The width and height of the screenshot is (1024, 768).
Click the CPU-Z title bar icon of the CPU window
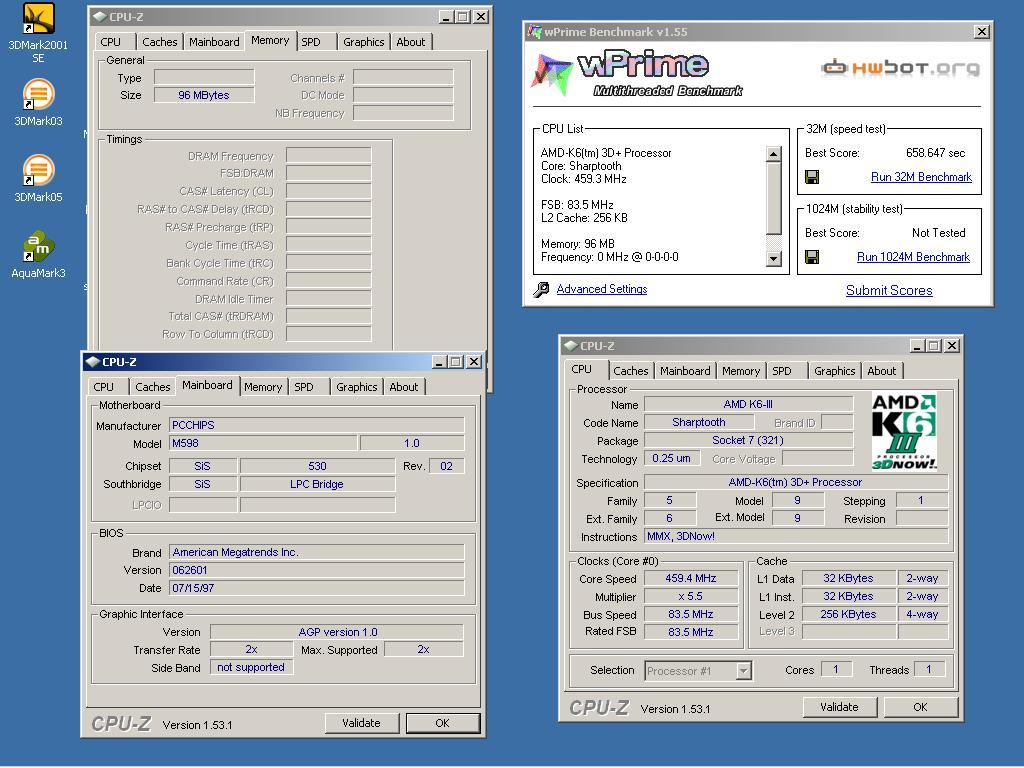coord(570,346)
